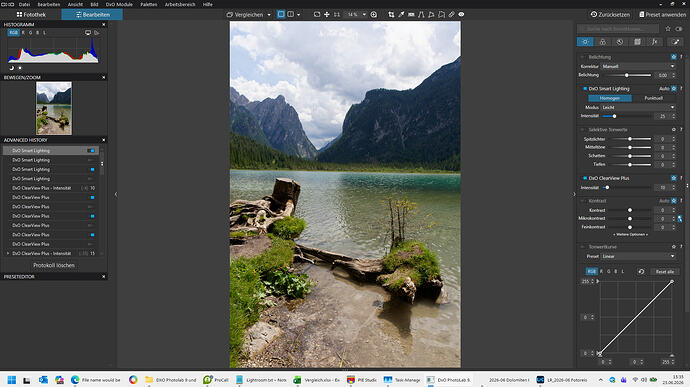This screenshot has width=690, height=387.
Task: Open the Korrektur Manuell dropdown
Action: 638,66
